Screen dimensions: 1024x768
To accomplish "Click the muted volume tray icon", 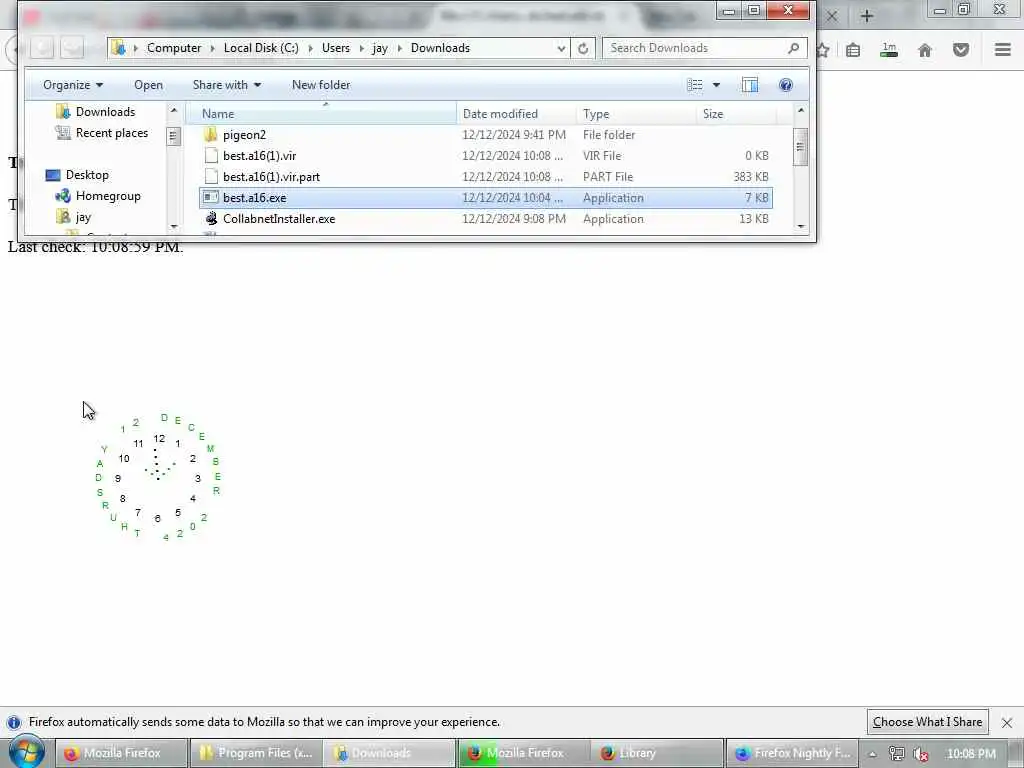I will click(921, 754).
